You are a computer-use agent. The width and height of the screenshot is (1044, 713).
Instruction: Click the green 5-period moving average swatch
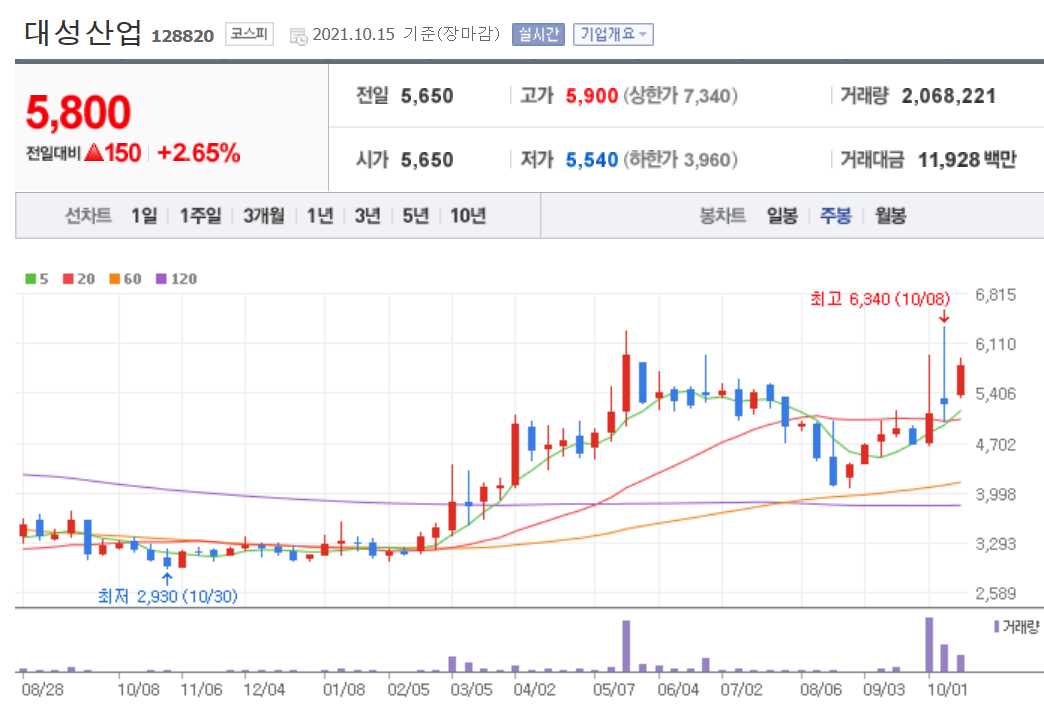[31, 279]
